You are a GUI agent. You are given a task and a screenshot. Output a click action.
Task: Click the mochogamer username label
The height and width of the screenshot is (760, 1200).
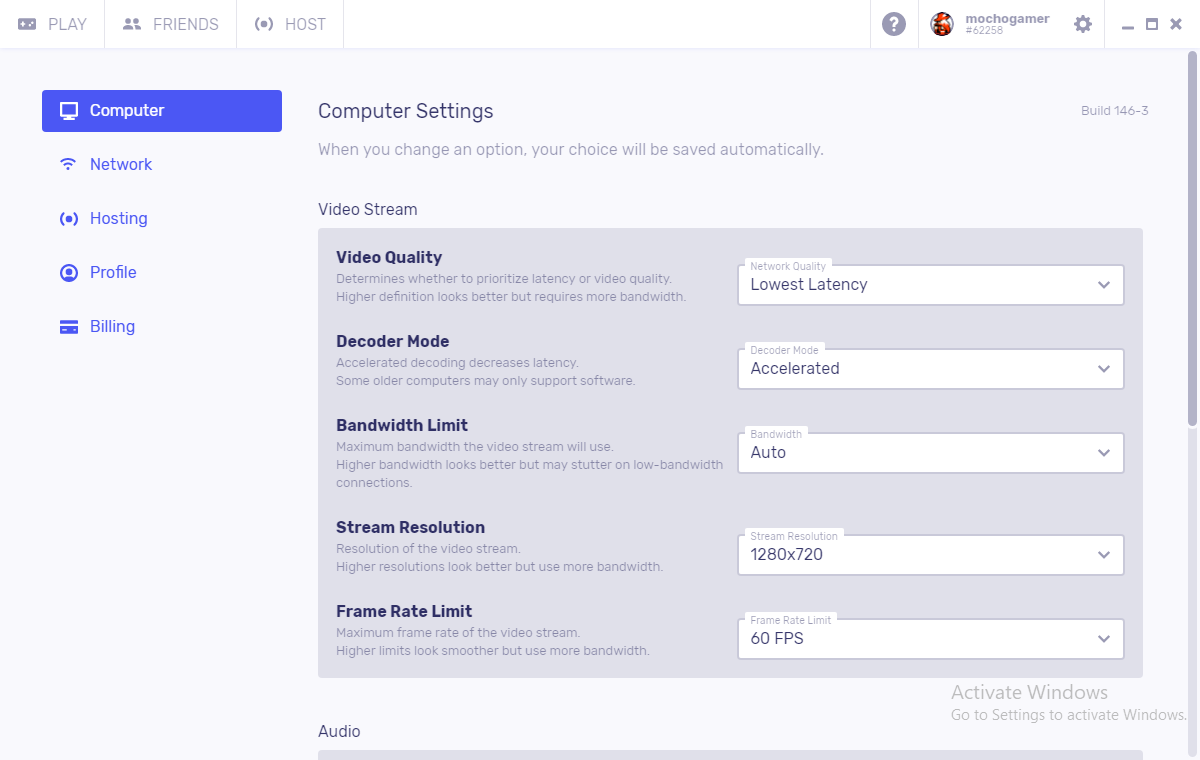click(1007, 19)
